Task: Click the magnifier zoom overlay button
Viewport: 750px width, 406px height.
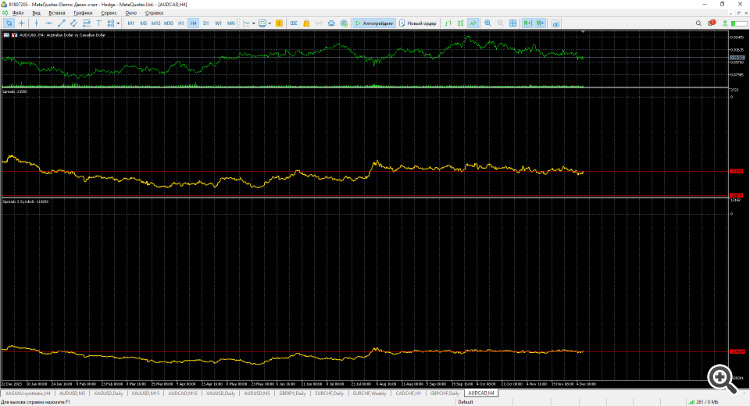Action: (x=722, y=379)
